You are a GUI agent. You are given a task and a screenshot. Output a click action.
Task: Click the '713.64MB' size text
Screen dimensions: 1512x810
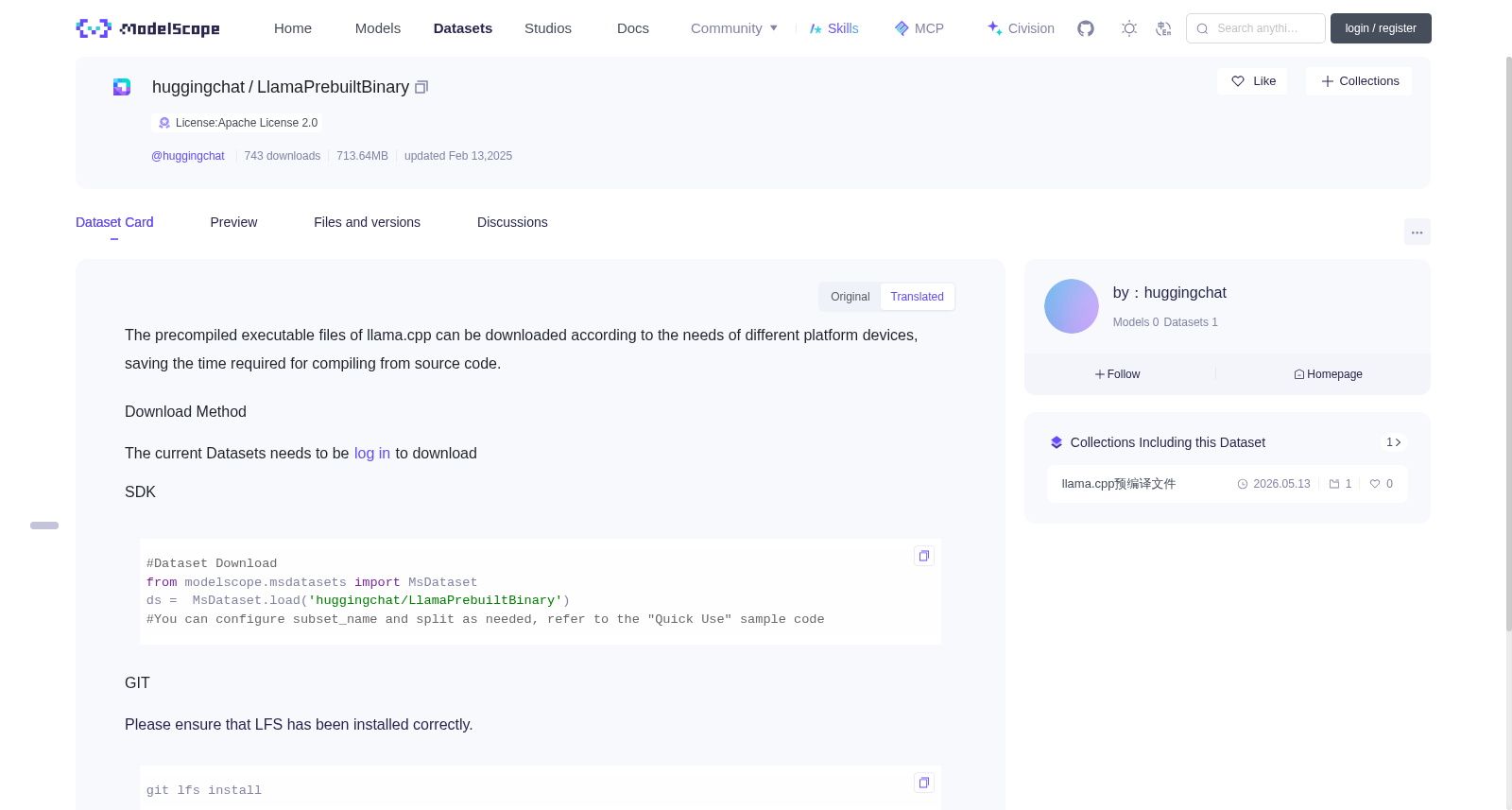click(362, 156)
